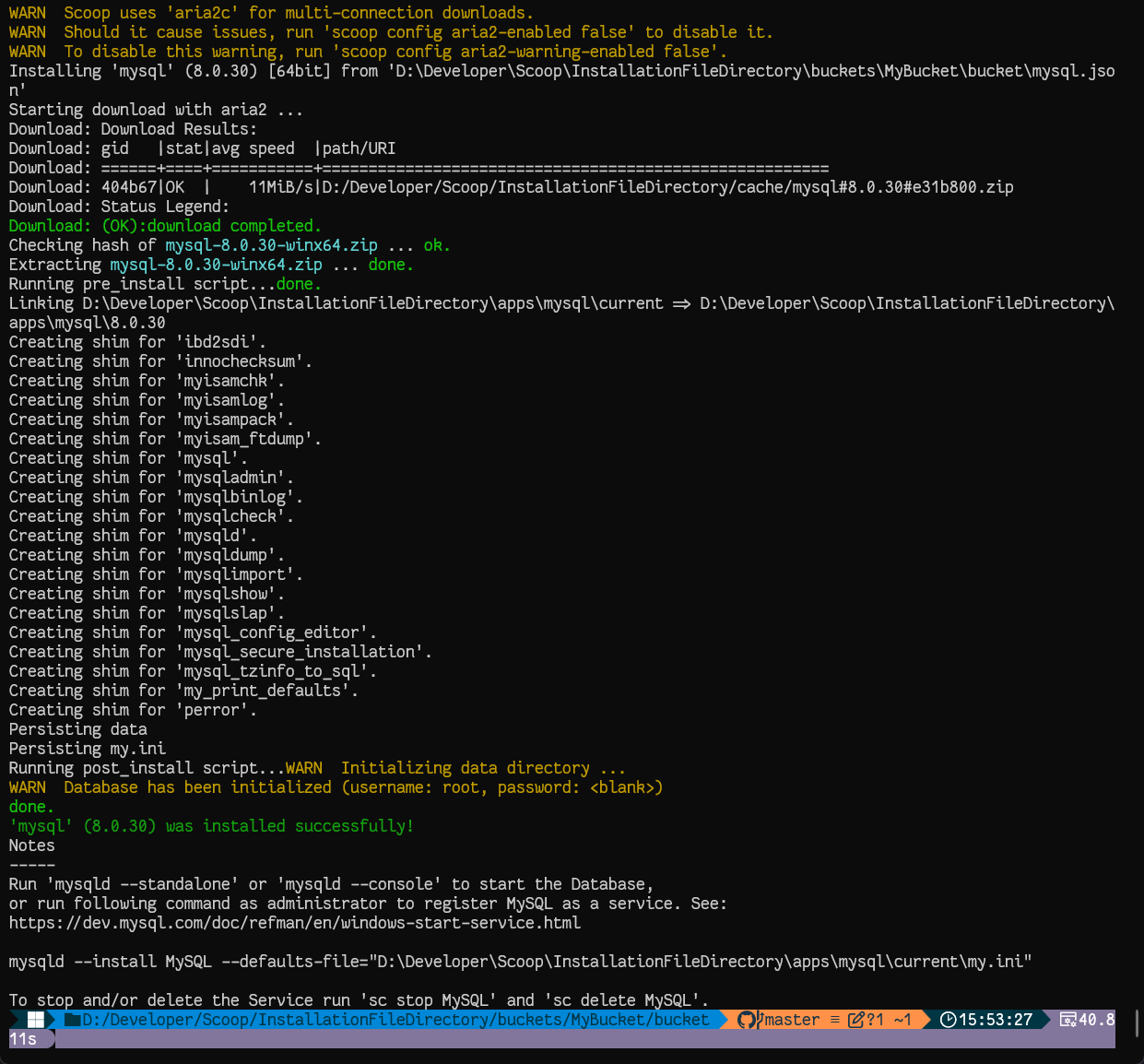The image size is (1144, 1064).
Task: Click the 'Creating shim for mysqlbinlog' line
Action: 156,496
